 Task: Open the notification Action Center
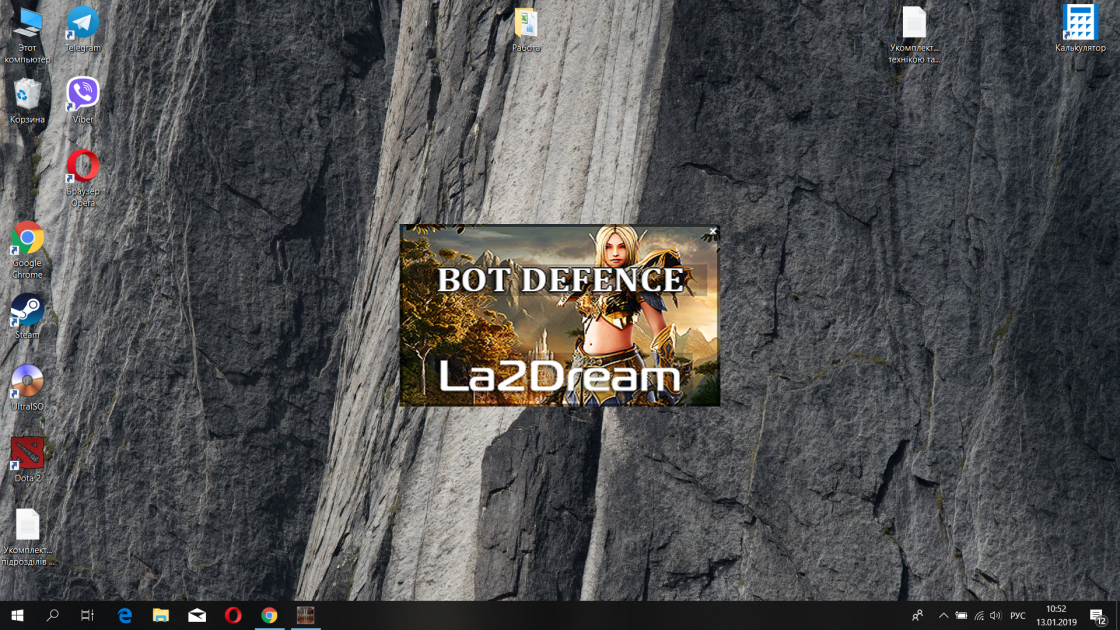1097,616
